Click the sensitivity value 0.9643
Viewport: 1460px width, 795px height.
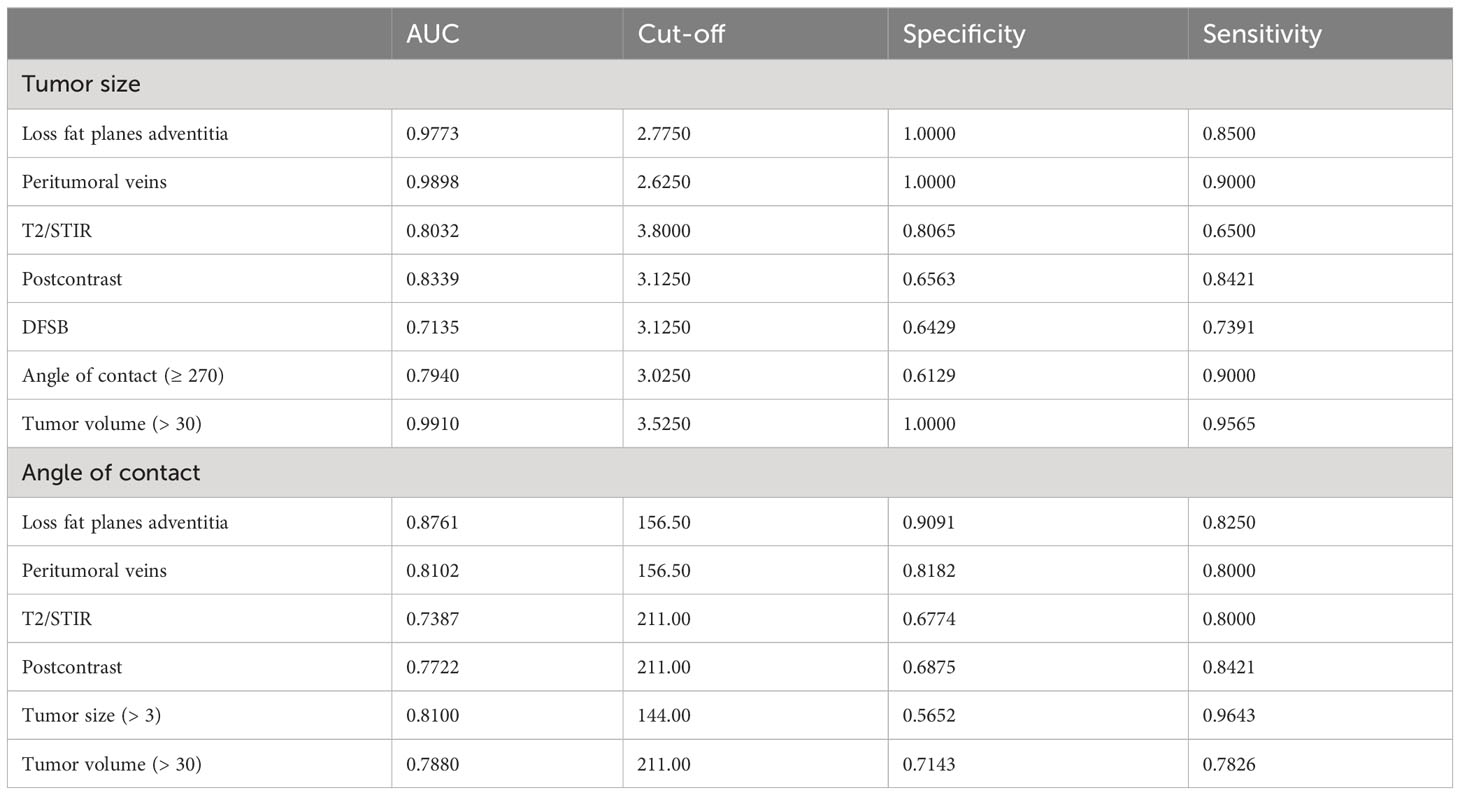click(x=1228, y=716)
